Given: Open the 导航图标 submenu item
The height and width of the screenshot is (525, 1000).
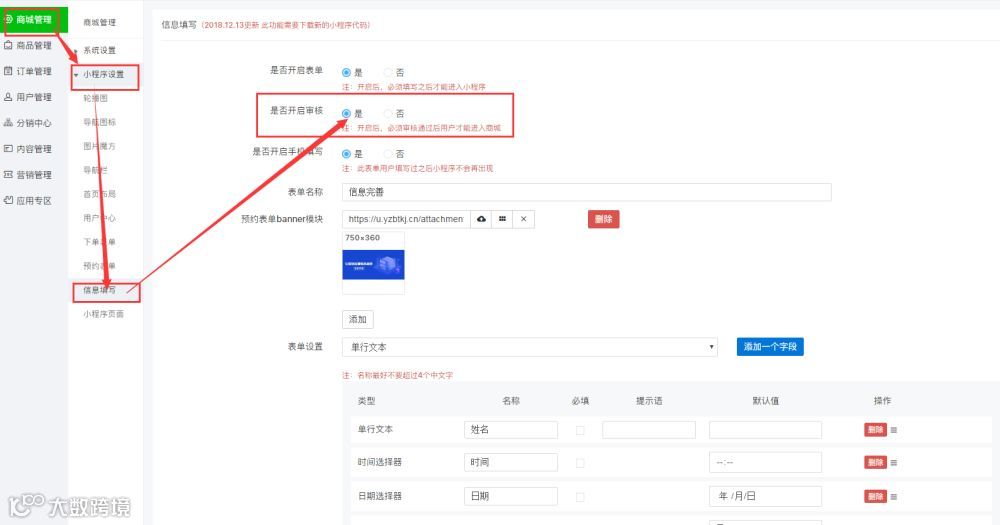Looking at the screenshot, I should (x=99, y=122).
